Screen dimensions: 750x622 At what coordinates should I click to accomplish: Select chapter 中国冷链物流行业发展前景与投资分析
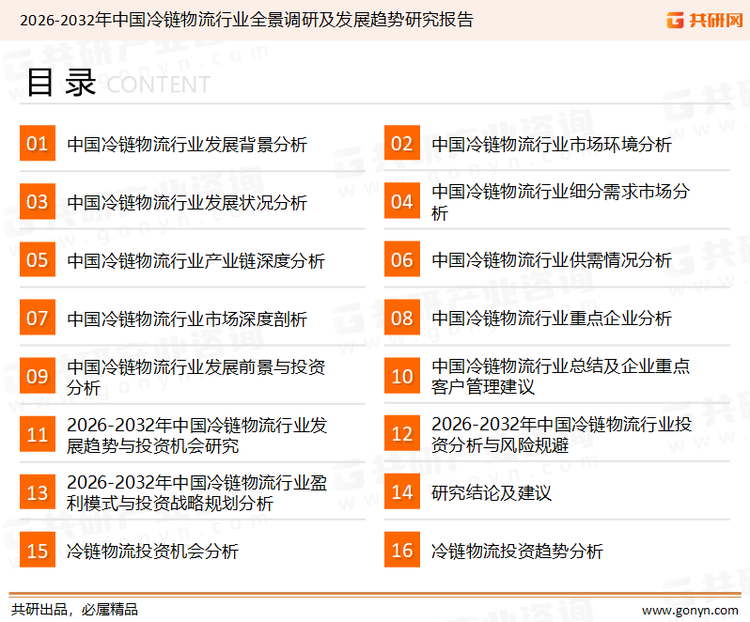coord(196,377)
